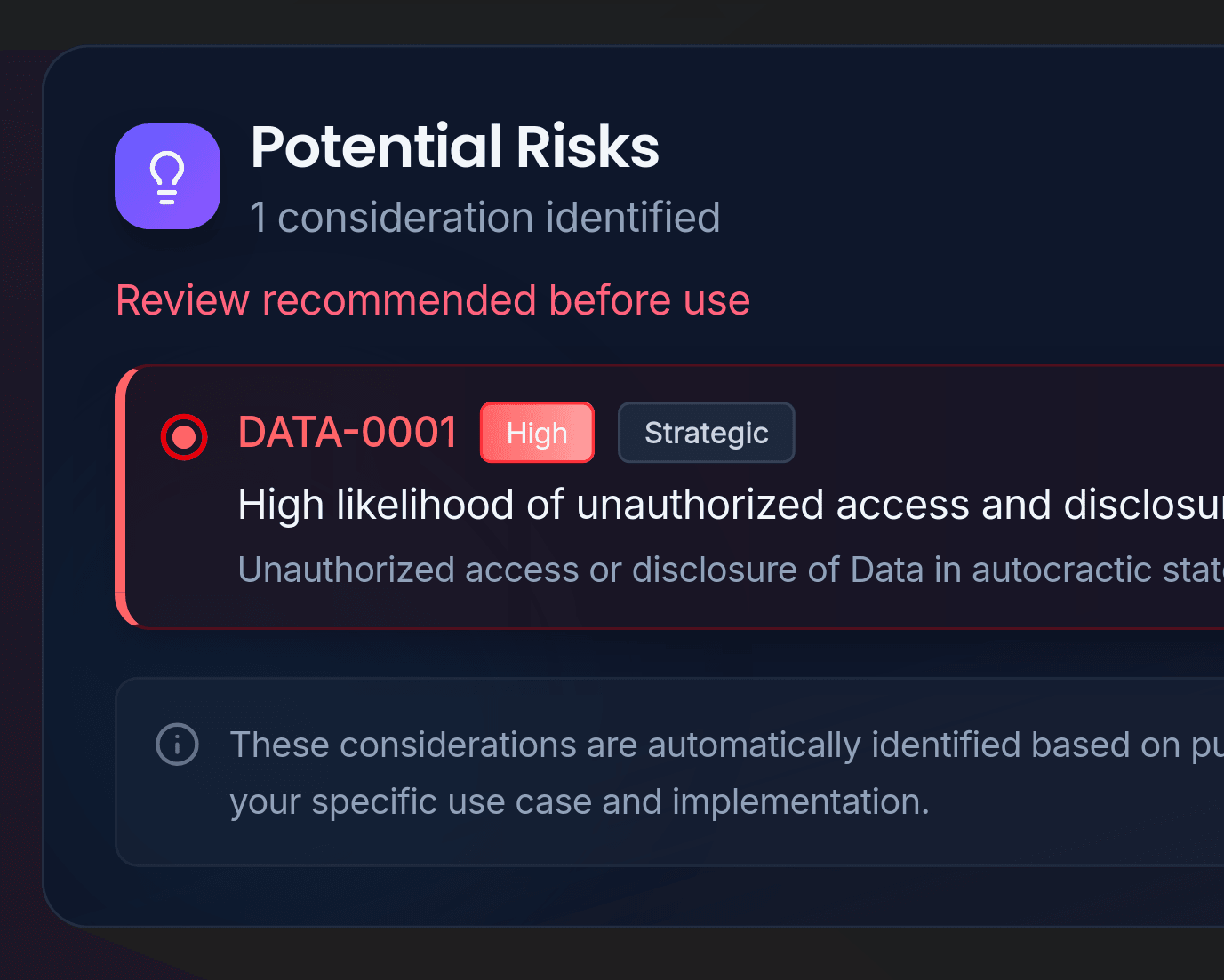Open the DATA-0001 risk details
This screenshot has width=1224, height=980.
point(347,433)
